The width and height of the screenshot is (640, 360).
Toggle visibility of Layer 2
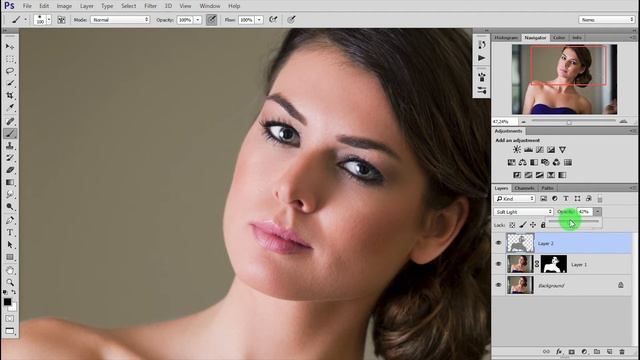coord(498,243)
